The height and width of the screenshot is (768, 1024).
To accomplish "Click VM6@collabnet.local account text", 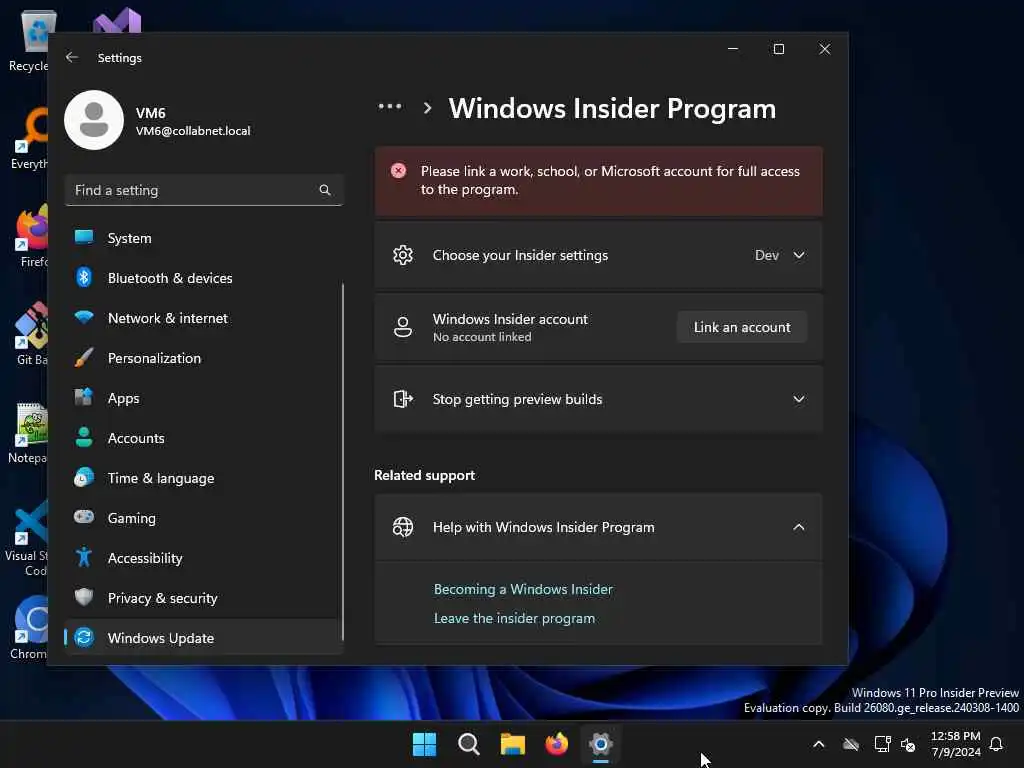I will point(193,131).
